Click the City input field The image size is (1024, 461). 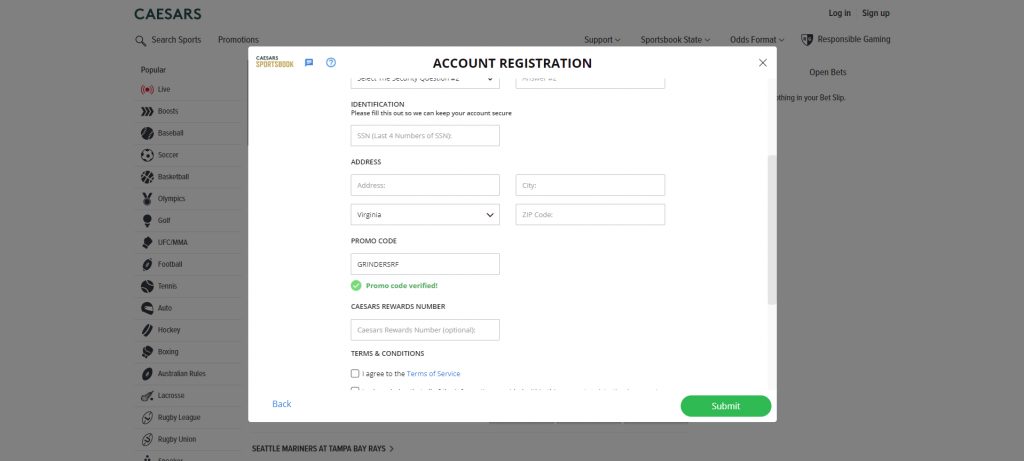(590, 185)
